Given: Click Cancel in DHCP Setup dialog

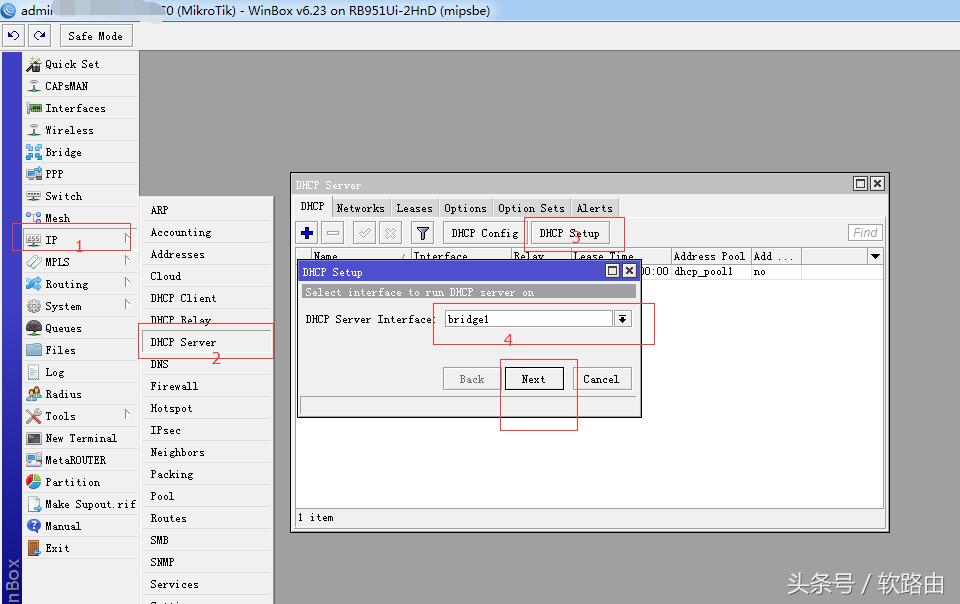Looking at the screenshot, I should pos(601,379).
